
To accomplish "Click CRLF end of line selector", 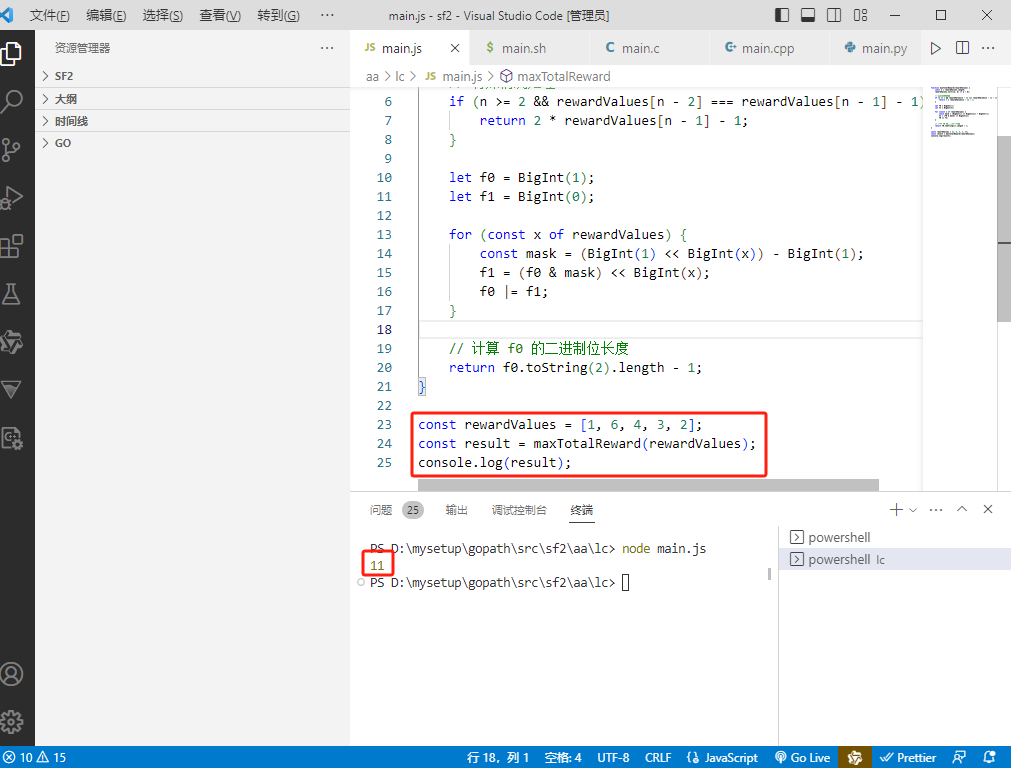I will (658, 757).
